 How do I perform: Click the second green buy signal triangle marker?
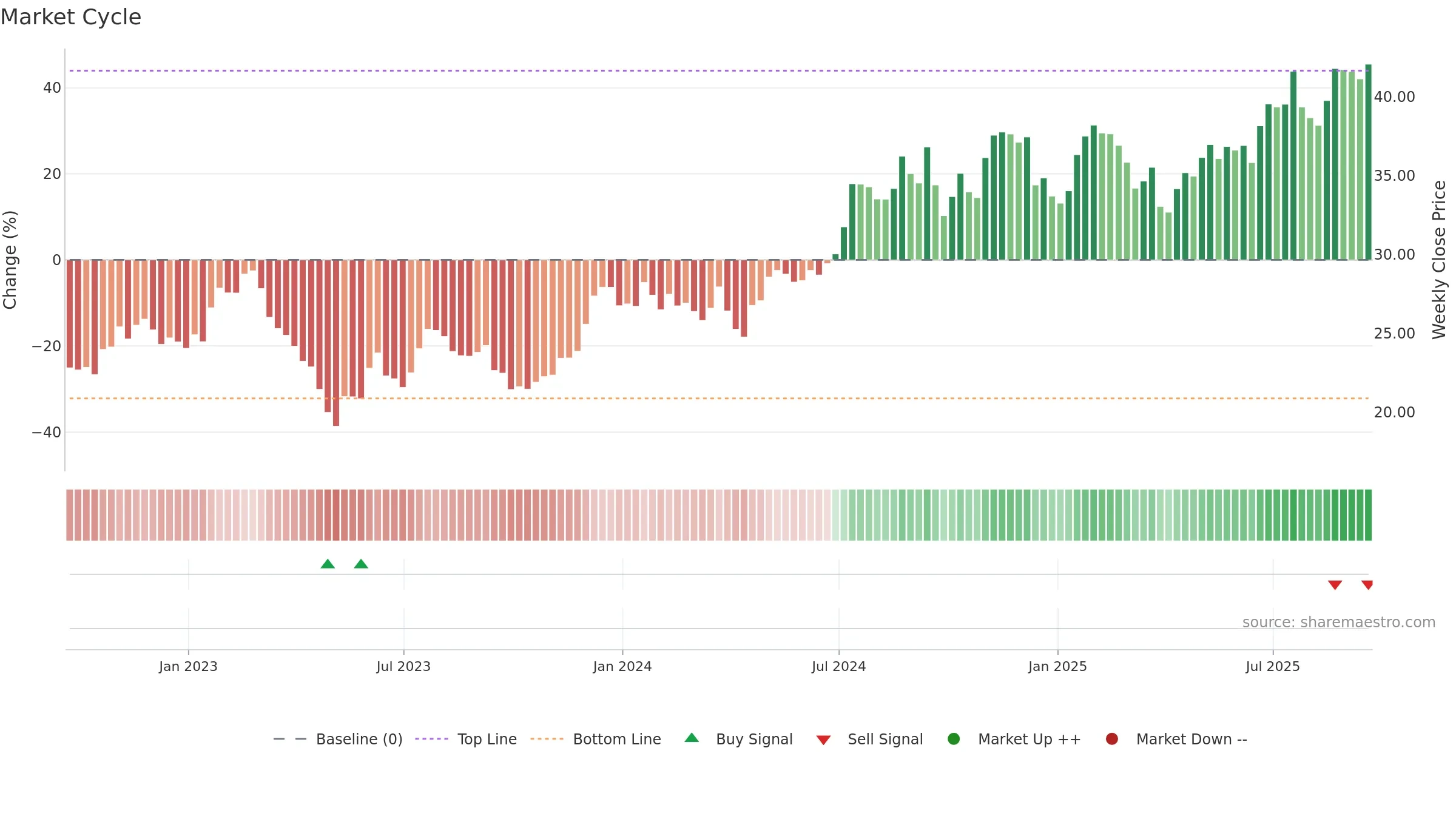361,564
